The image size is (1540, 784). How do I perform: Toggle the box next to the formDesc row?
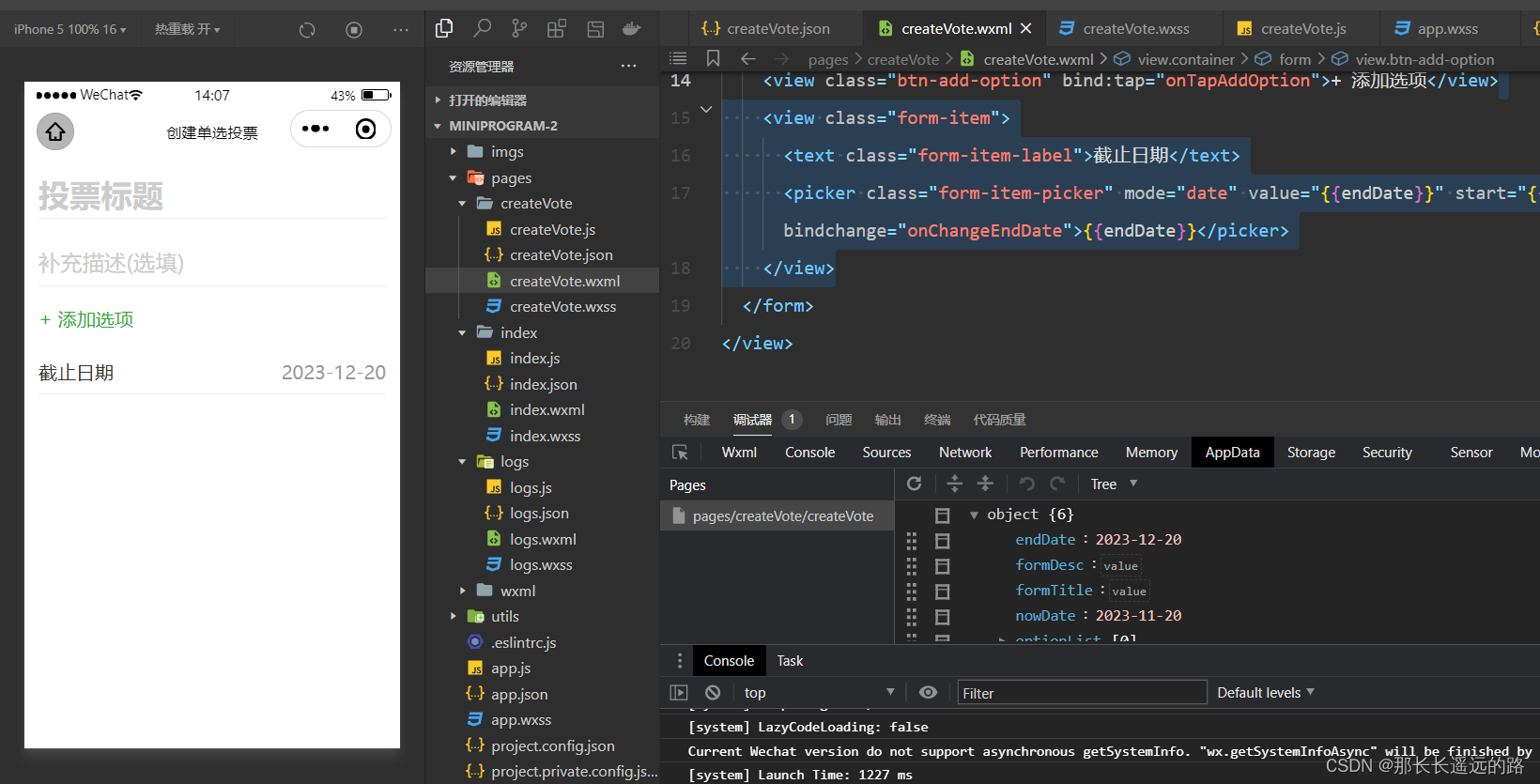point(943,566)
